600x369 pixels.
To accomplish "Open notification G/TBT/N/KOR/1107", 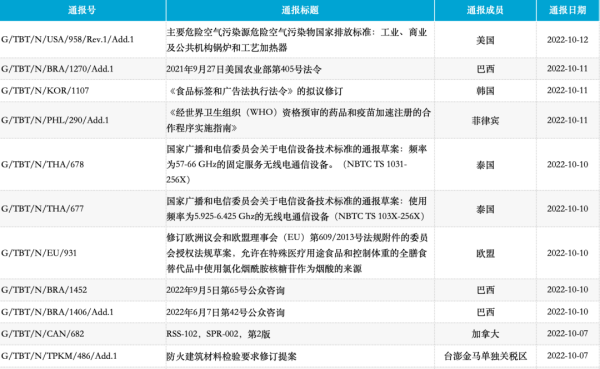I will pos(45,91).
